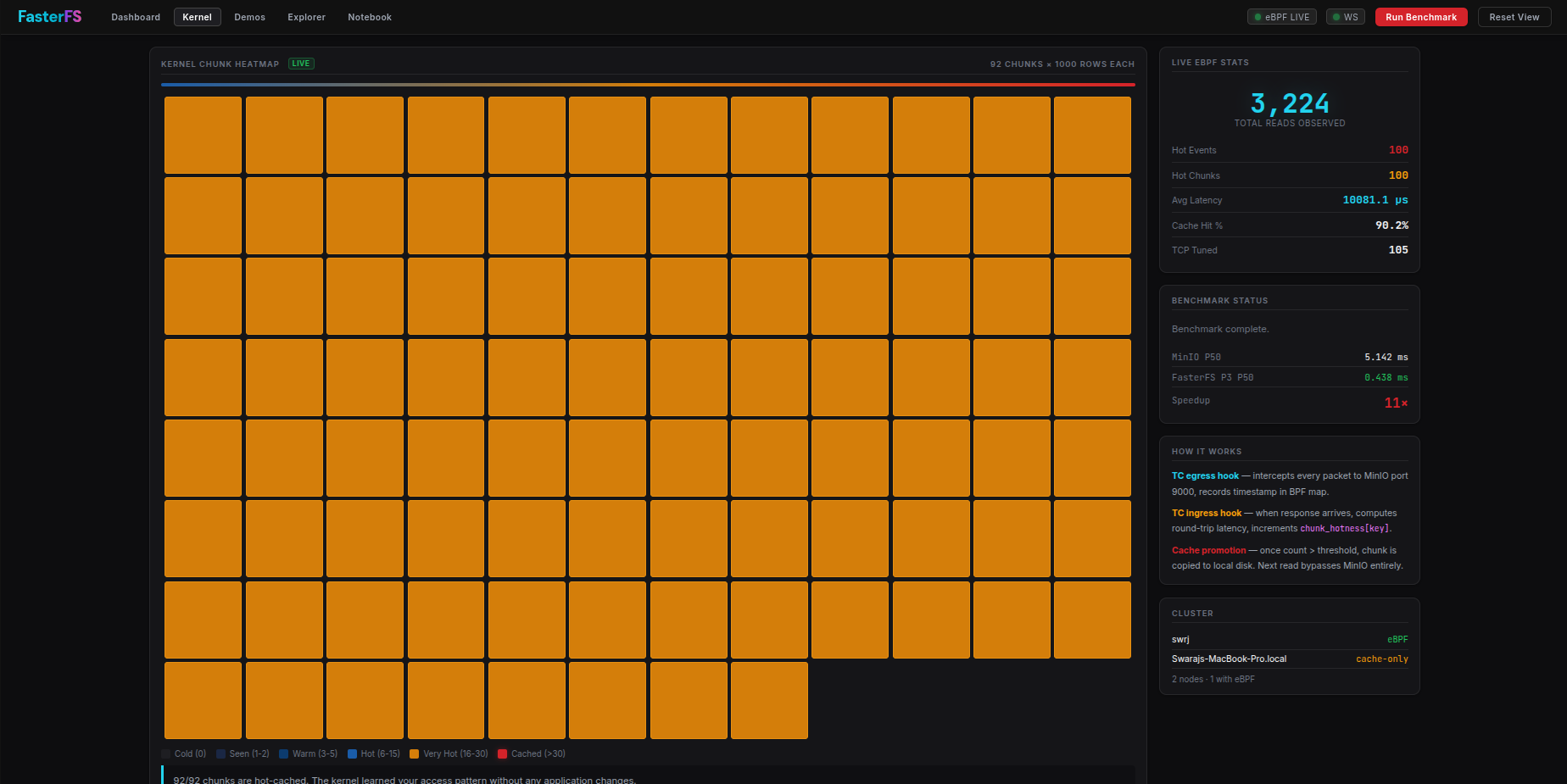Open the Dashboard tab
The height and width of the screenshot is (784, 1567).
pyautogui.click(x=136, y=17)
